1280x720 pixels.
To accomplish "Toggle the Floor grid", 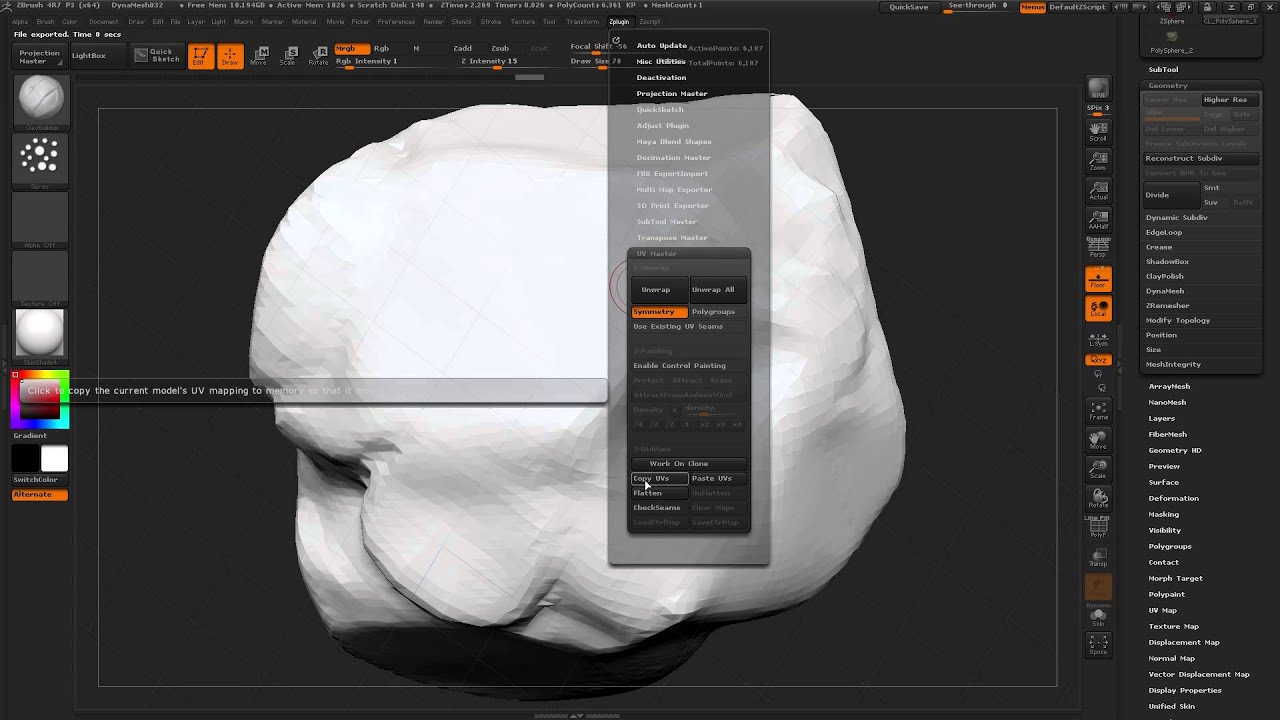I will coord(1098,279).
